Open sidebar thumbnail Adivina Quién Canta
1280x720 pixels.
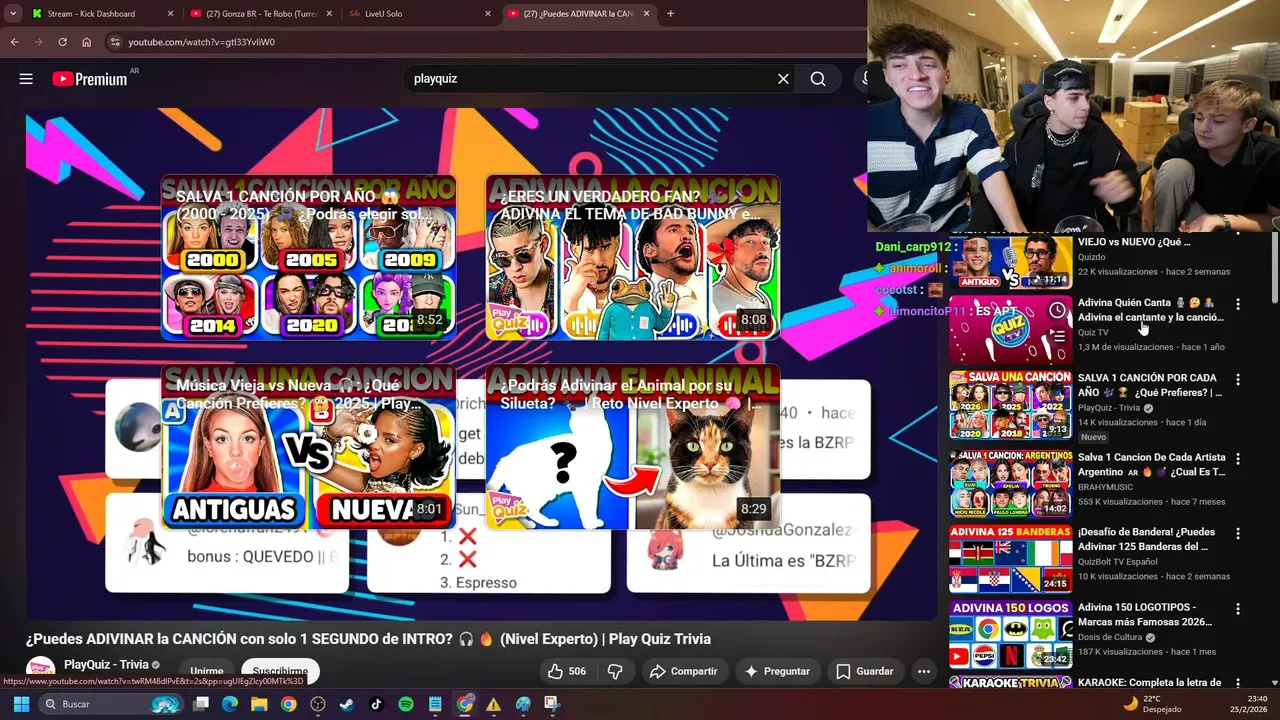(x=1010, y=329)
